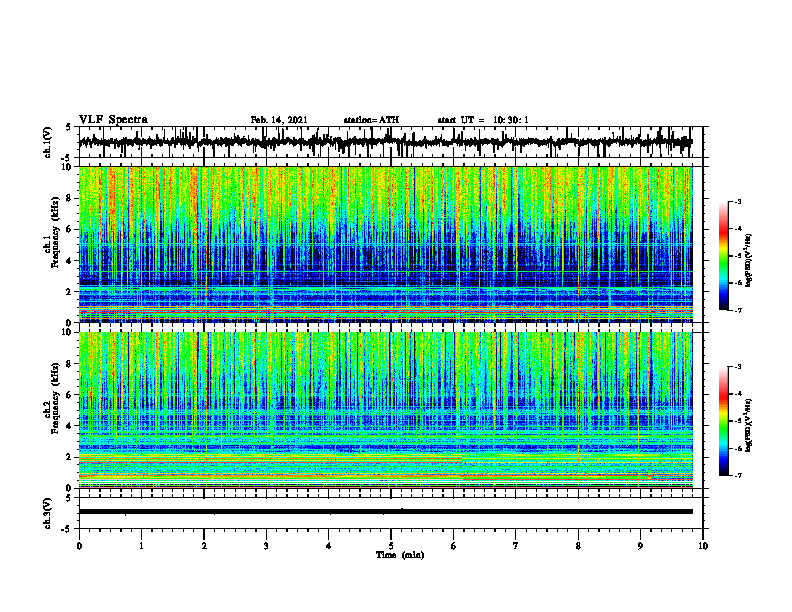The image size is (792, 612).
Task: Click the ch.1 color bar log(PSD) label
Action: coord(749,260)
